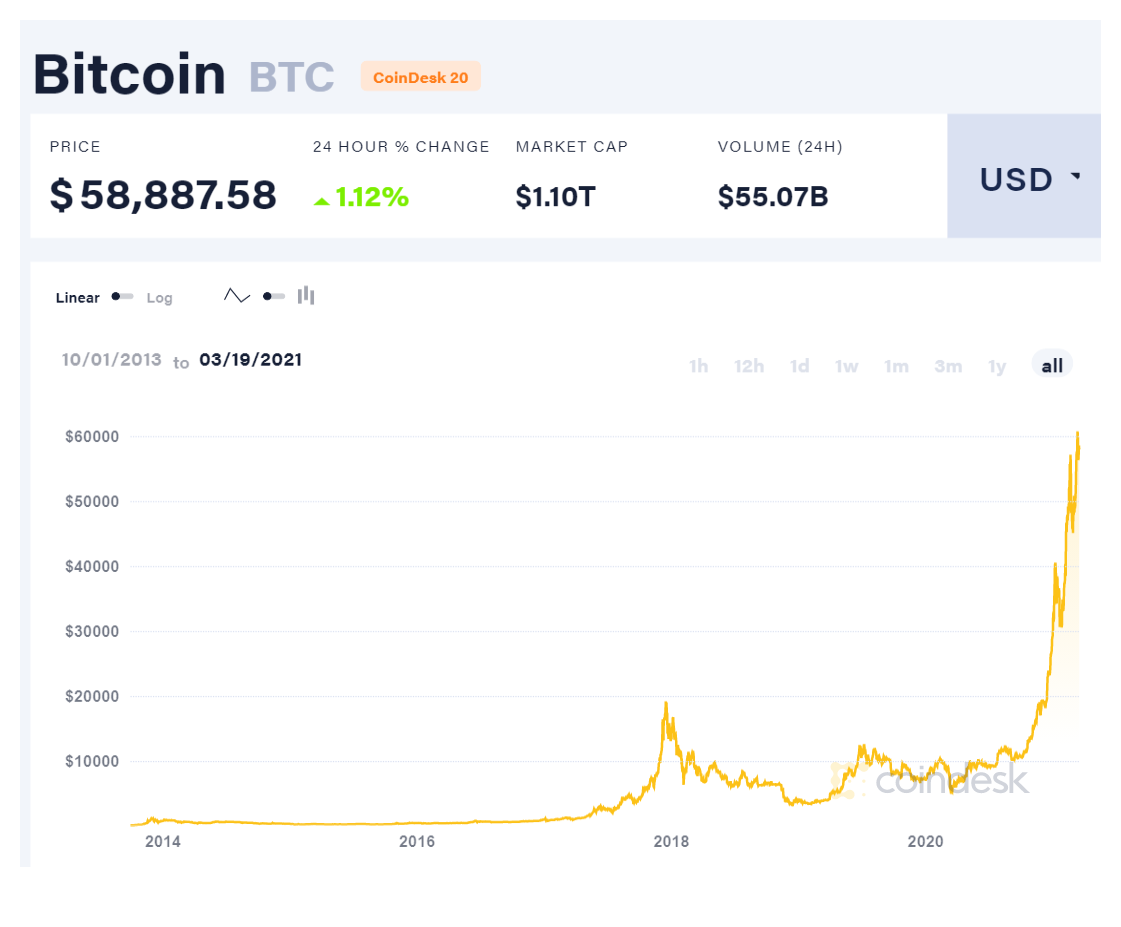Show the 1m time range

[897, 366]
